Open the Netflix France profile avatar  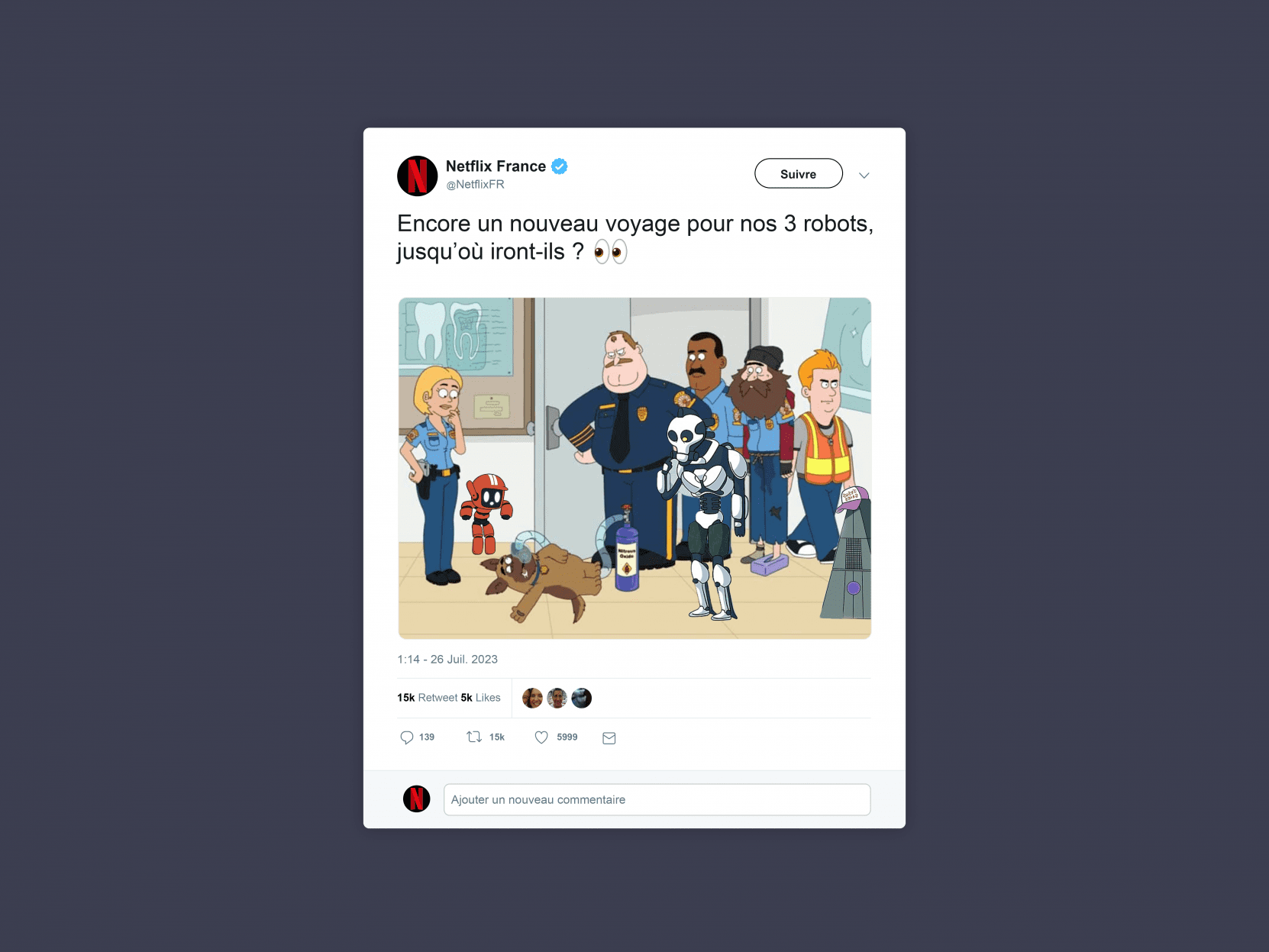tap(418, 176)
